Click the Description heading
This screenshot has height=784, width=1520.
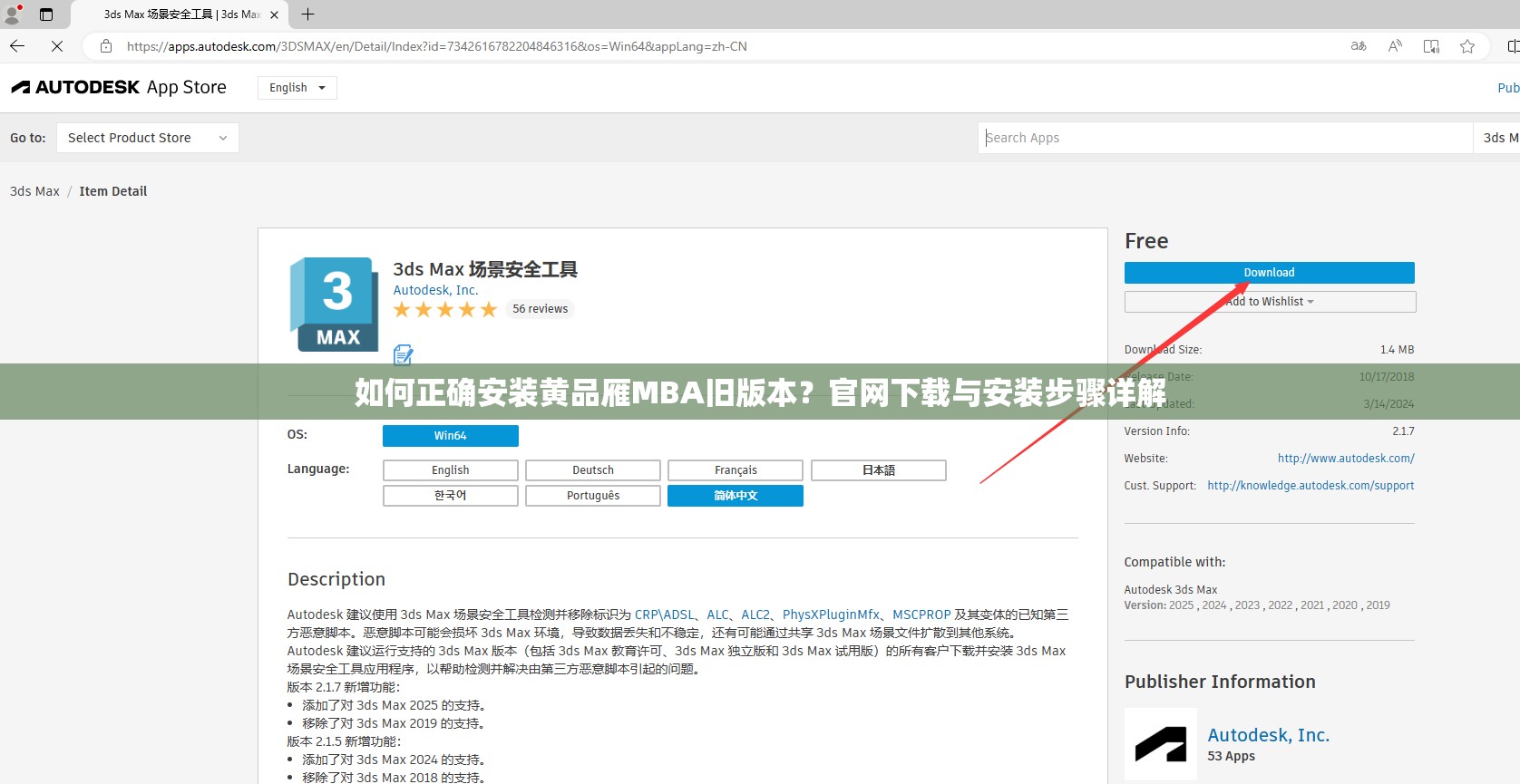coord(336,579)
